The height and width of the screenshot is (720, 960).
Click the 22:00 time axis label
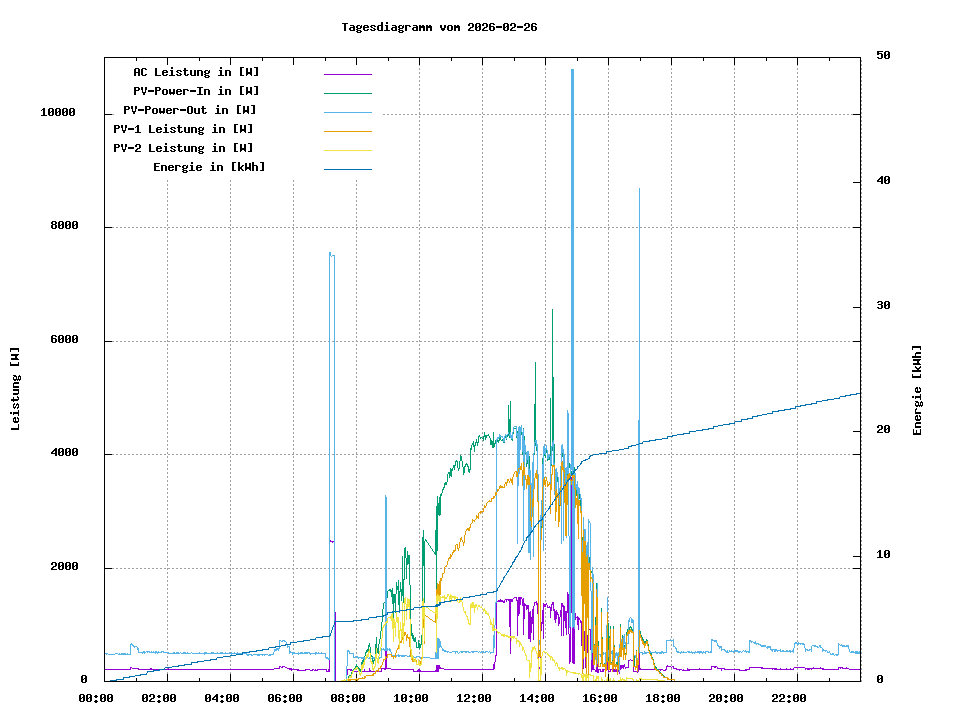pos(788,698)
